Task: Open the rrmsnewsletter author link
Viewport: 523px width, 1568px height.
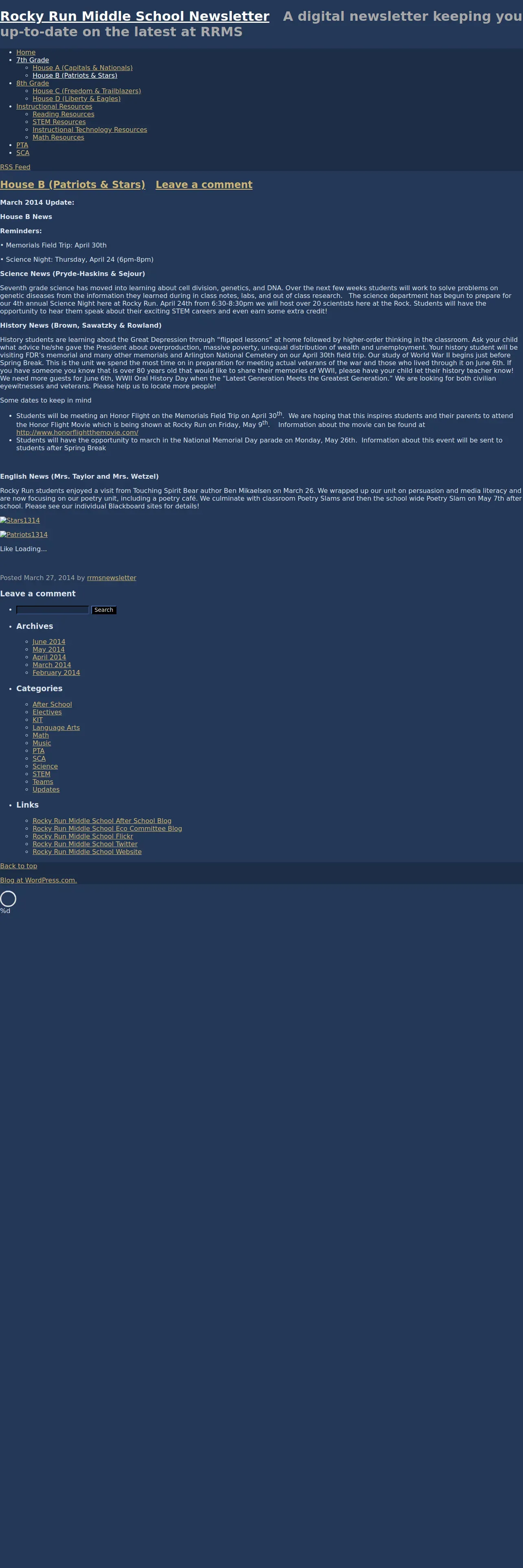Action: coord(112,578)
